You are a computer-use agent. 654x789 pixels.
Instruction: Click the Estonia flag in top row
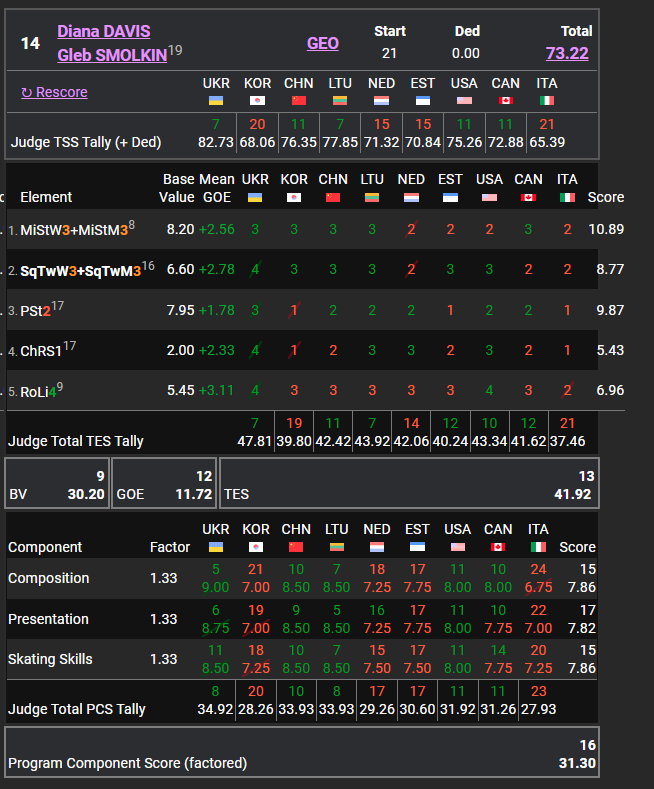(422, 101)
